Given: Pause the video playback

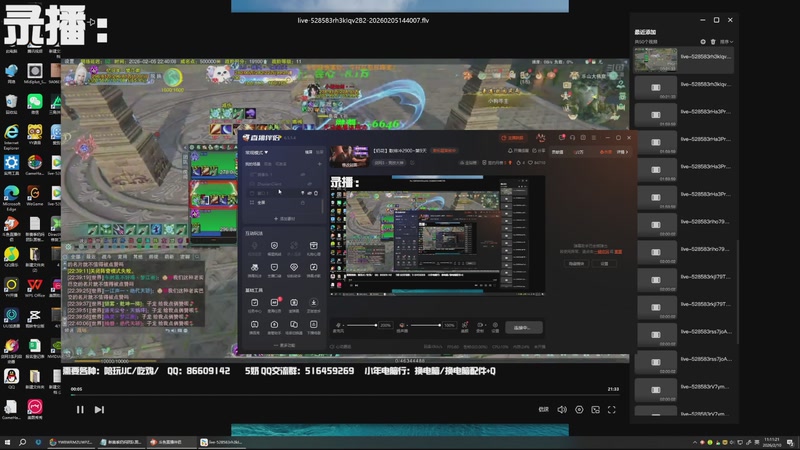Looking at the screenshot, I should [x=80, y=410].
